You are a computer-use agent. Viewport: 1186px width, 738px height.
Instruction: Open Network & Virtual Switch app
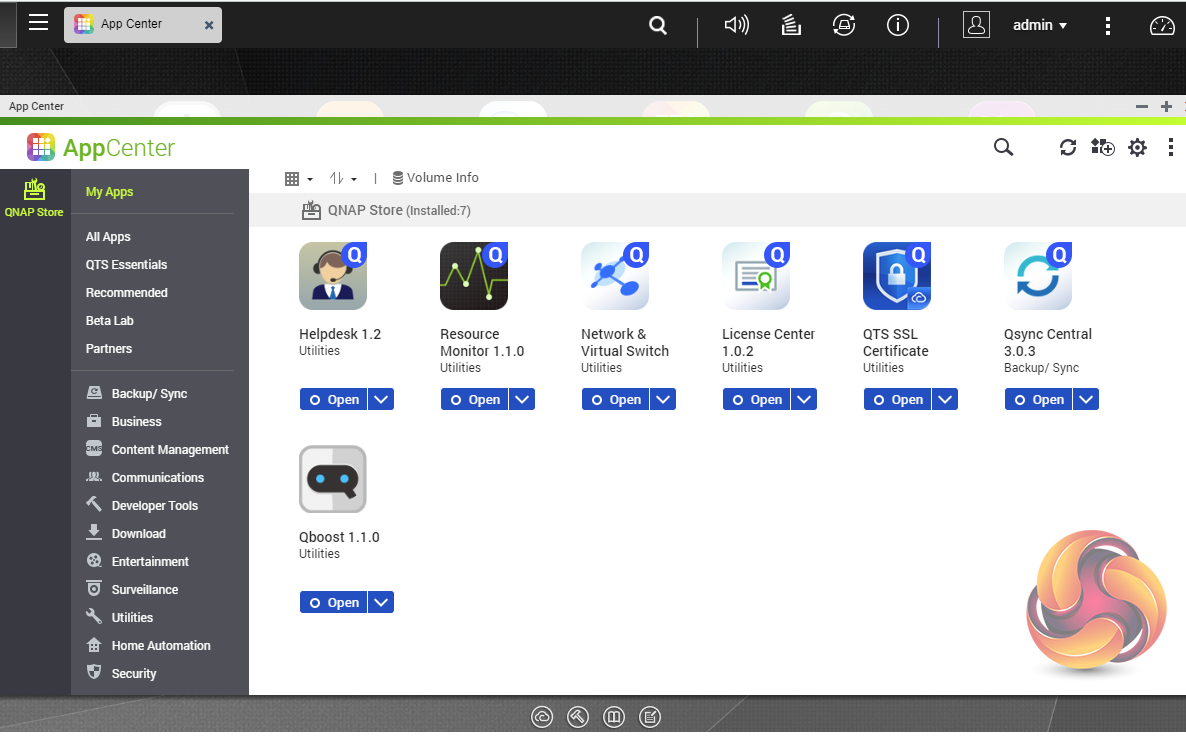[616, 399]
